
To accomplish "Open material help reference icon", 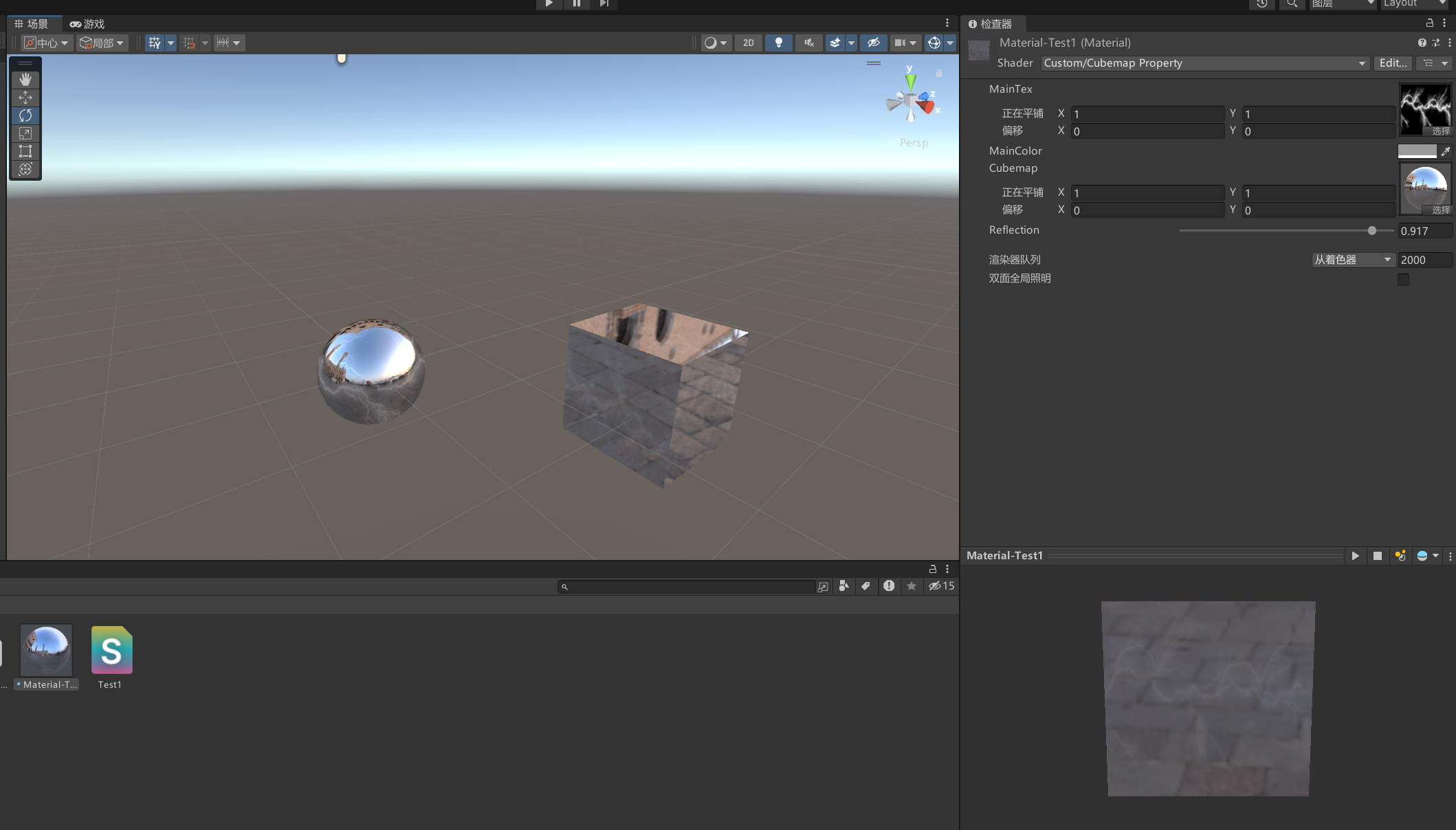I will click(x=1422, y=43).
